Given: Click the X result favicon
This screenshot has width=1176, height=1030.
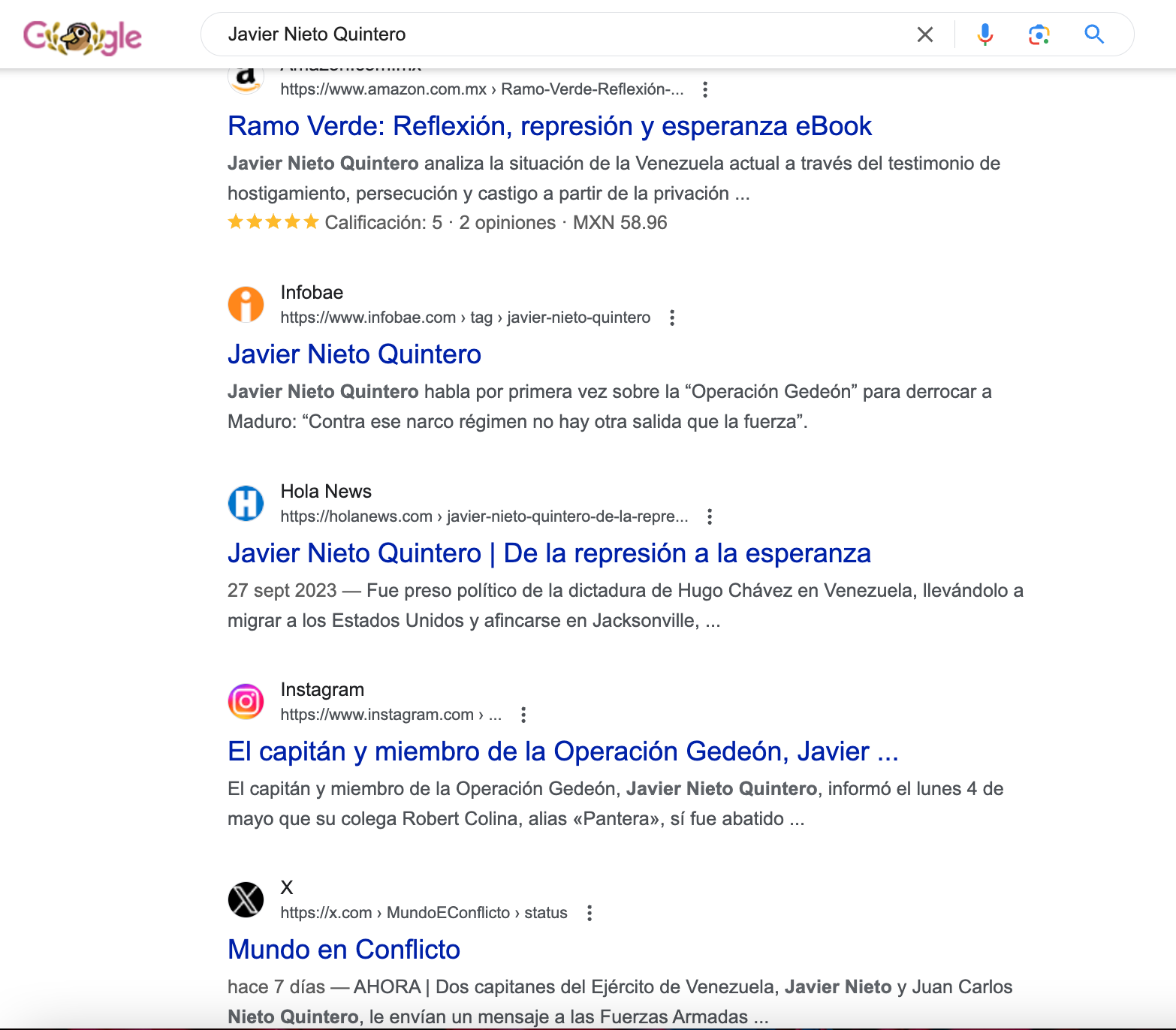Looking at the screenshot, I should point(246,899).
